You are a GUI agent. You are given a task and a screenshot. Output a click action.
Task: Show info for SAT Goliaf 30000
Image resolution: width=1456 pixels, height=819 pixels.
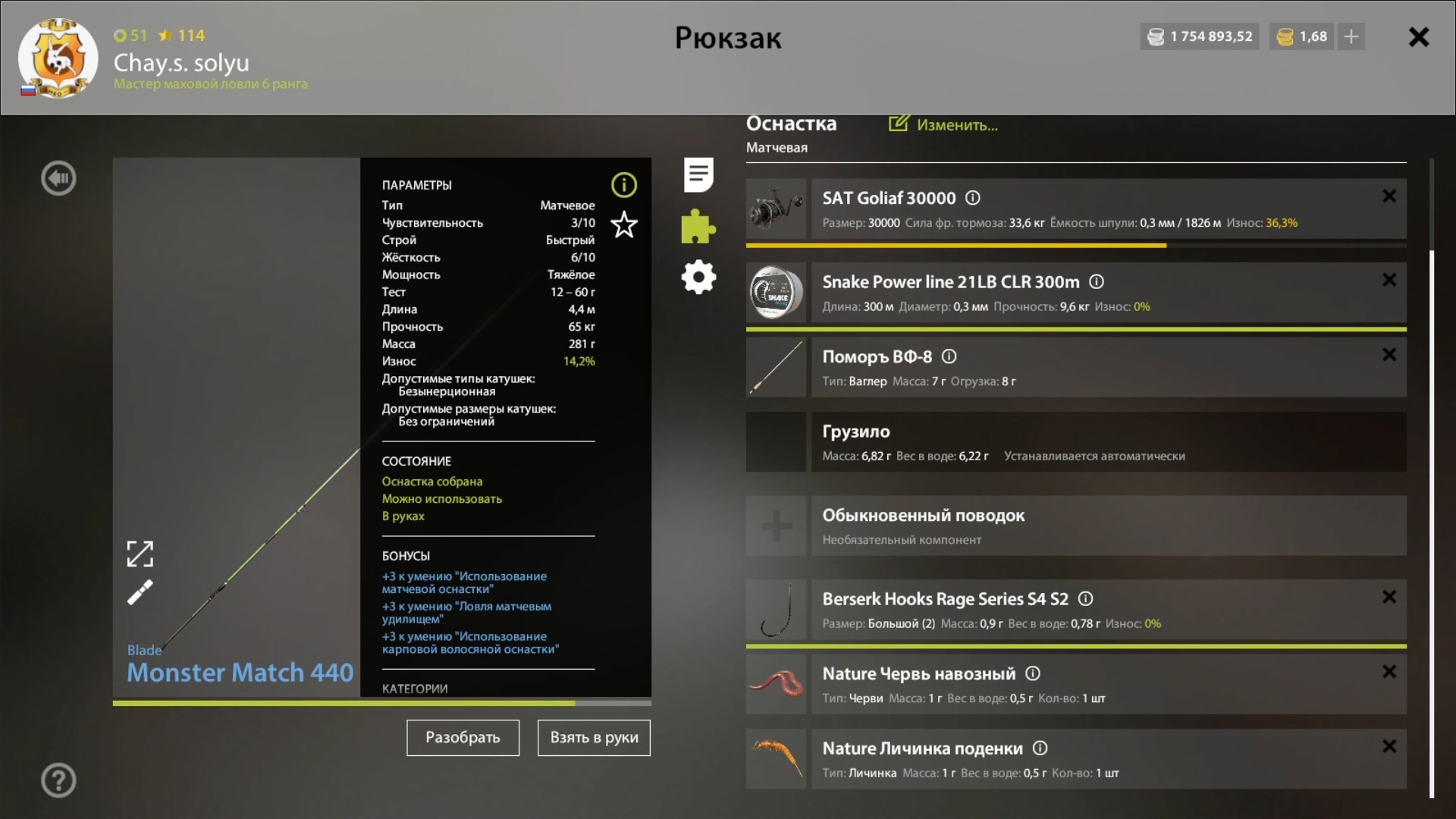click(973, 198)
